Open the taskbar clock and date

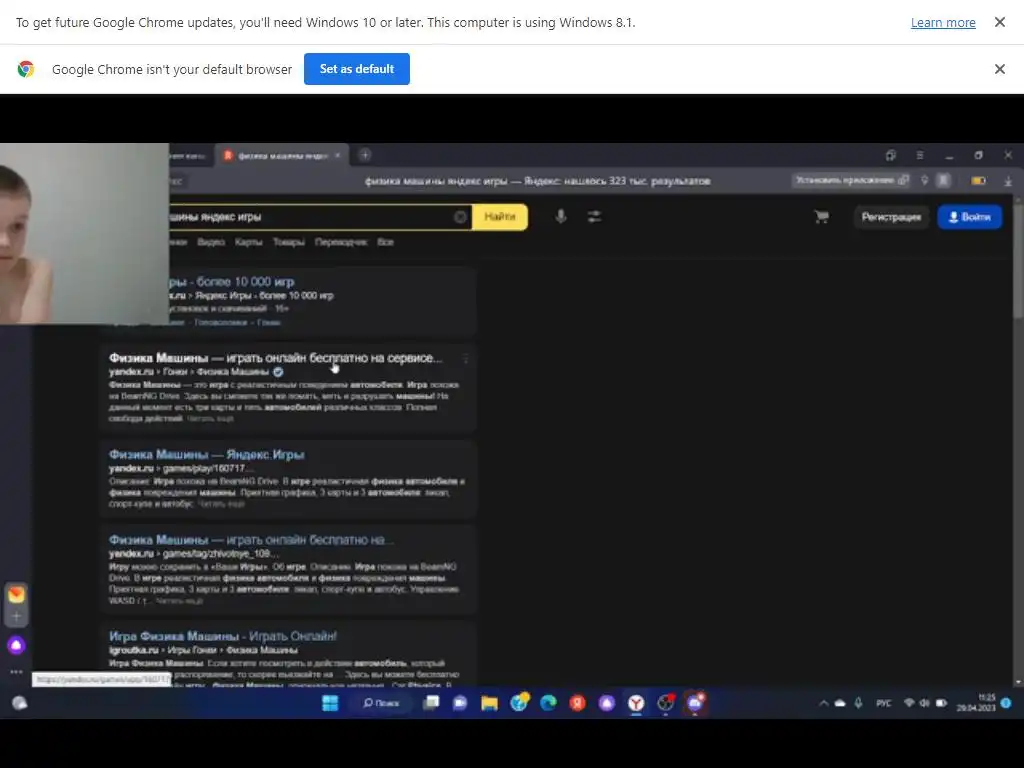[976, 703]
